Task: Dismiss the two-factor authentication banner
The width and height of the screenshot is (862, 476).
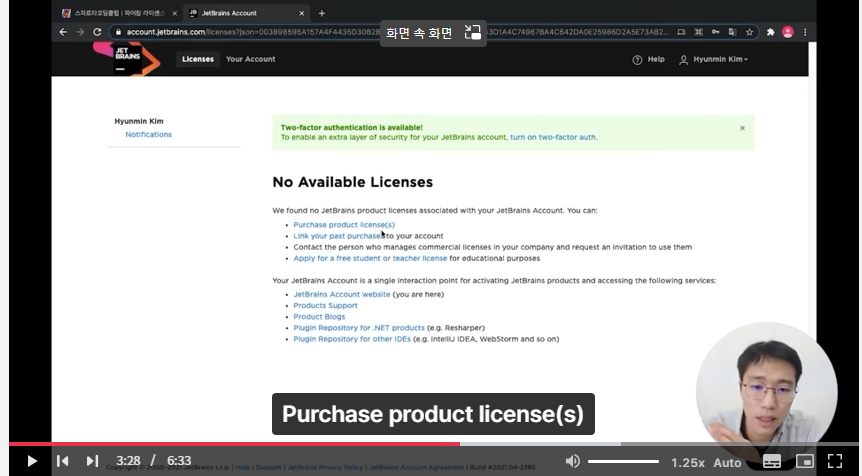Action: (x=742, y=128)
